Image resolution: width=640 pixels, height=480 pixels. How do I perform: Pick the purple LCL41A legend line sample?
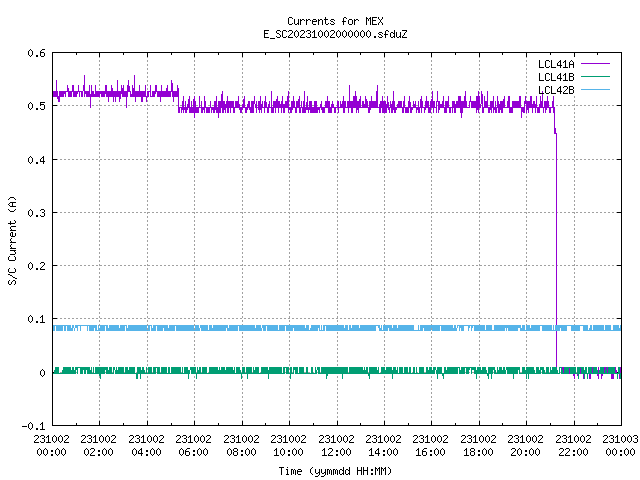[x=595, y=64]
